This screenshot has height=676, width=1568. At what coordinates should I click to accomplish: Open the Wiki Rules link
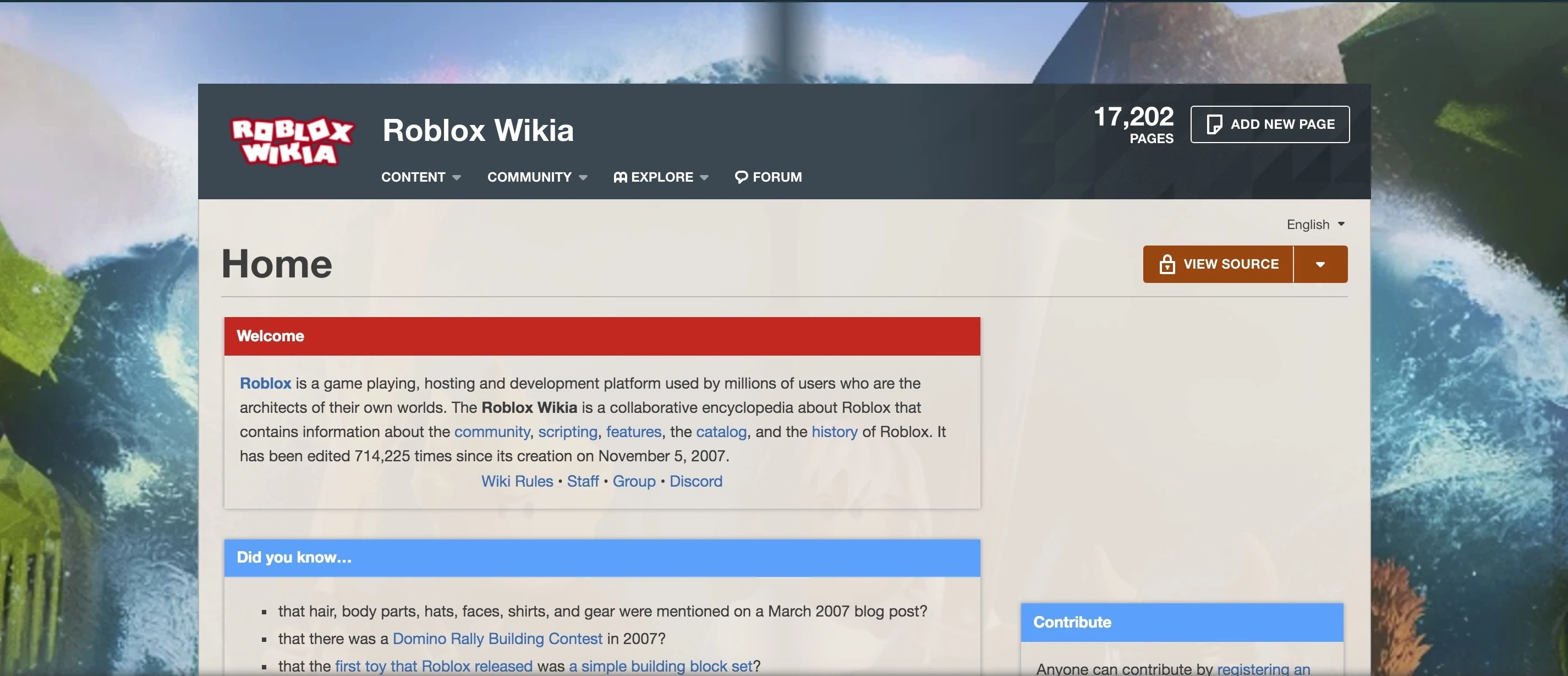[517, 481]
